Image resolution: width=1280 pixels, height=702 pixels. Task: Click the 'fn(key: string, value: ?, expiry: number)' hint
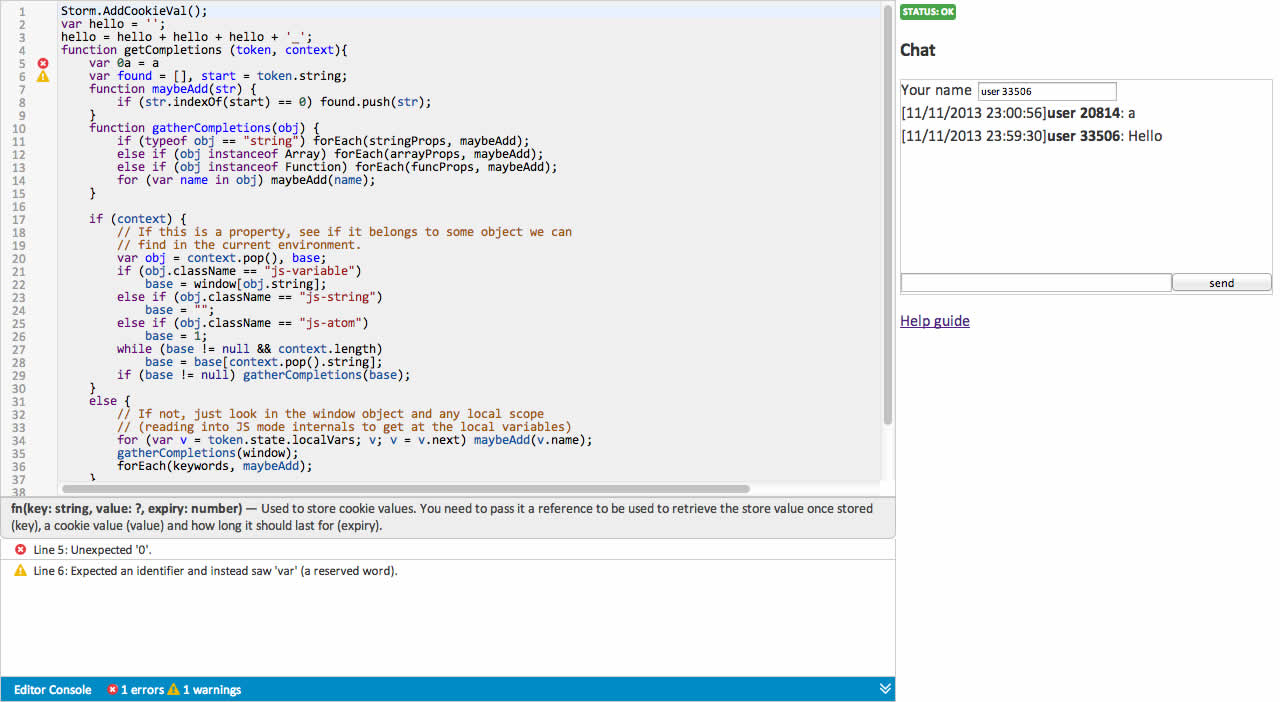tap(126, 509)
